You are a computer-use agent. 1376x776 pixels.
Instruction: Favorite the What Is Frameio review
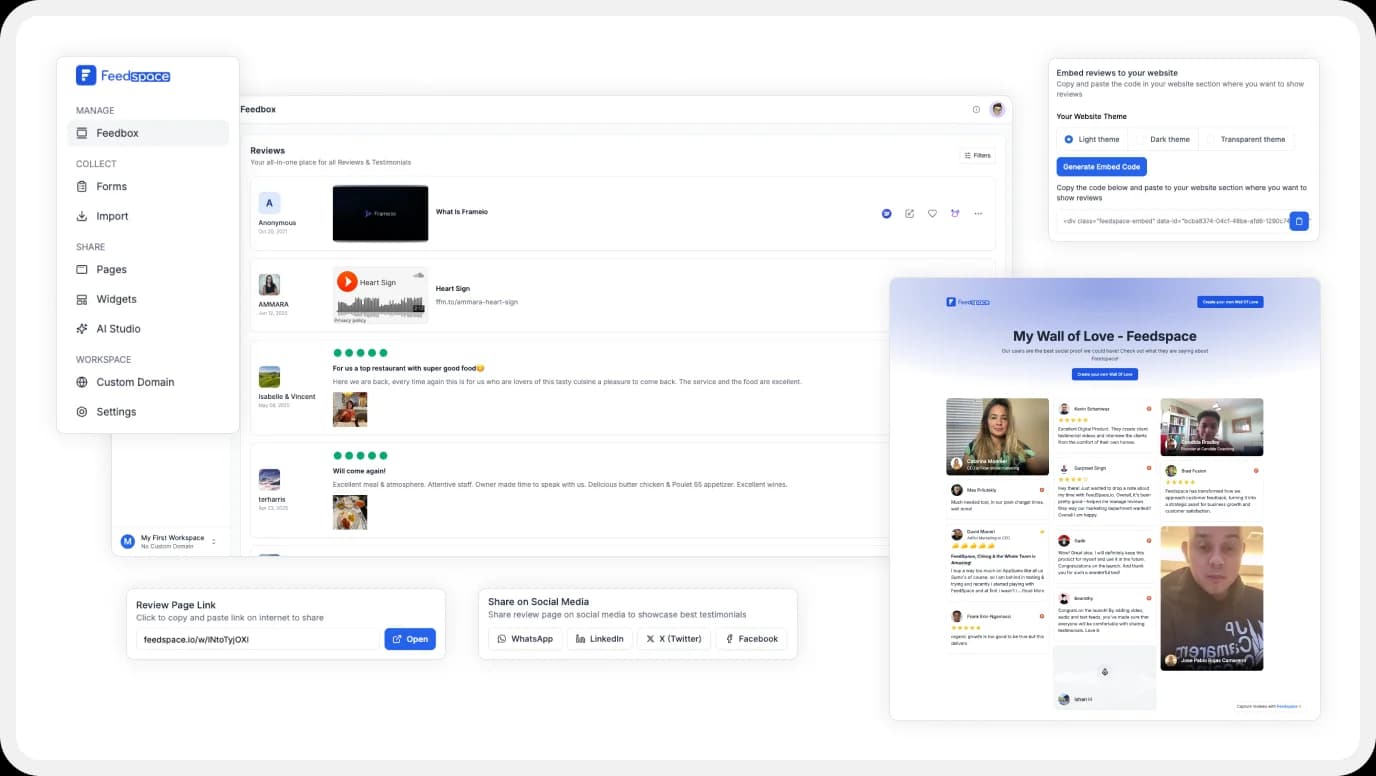point(932,213)
